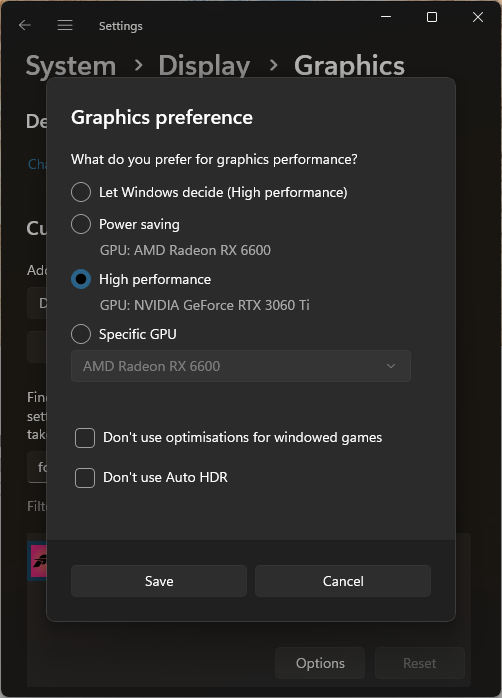Choose the Specific GPU radio option

tap(81, 334)
